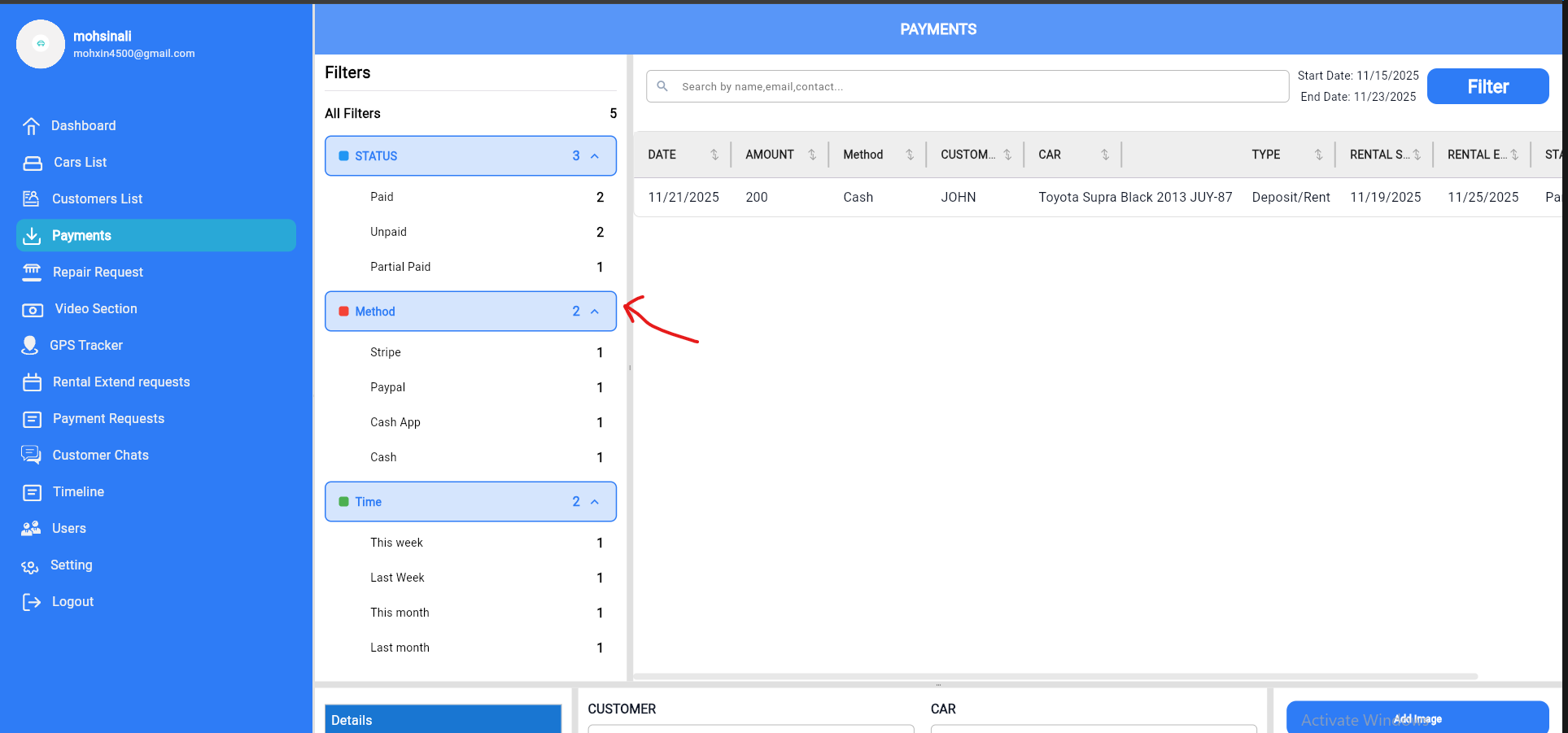The width and height of the screenshot is (1568, 733).
Task: Click the GPS Tracker pin icon
Action: pyautogui.click(x=30, y=346)
